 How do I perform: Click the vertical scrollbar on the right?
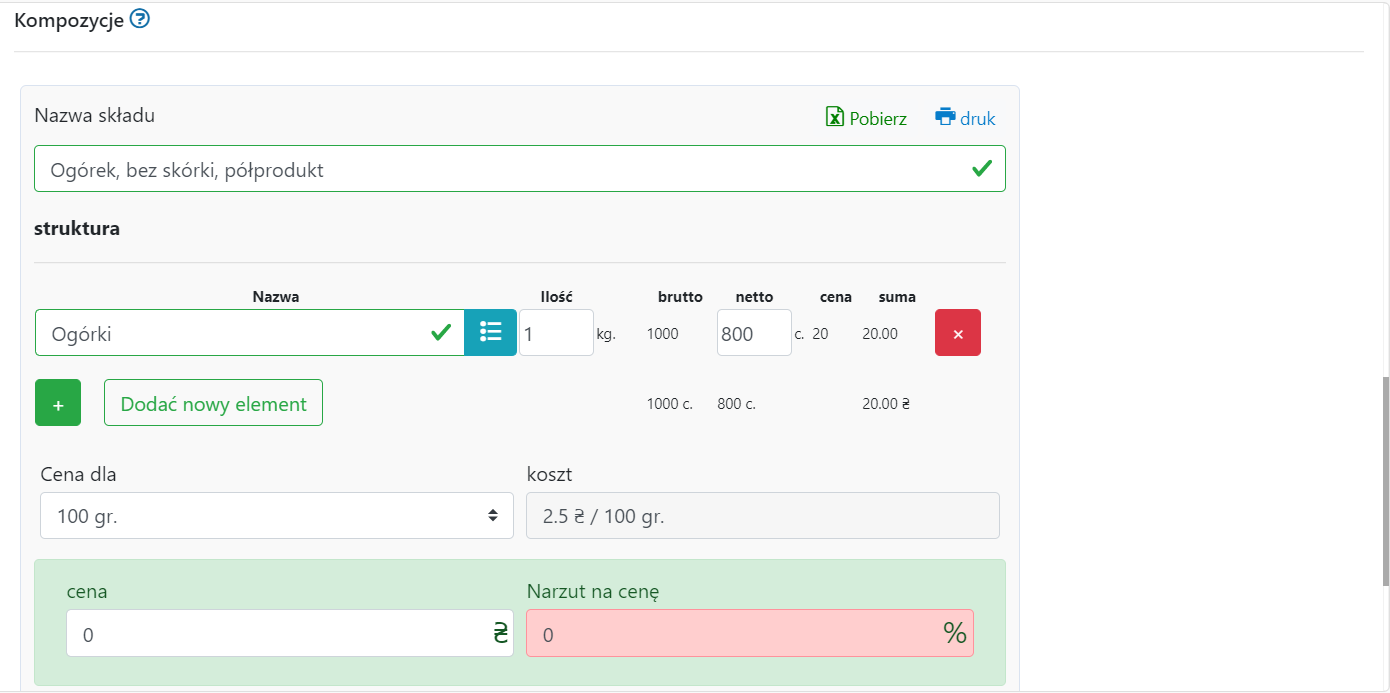(x=1385, y=480)
